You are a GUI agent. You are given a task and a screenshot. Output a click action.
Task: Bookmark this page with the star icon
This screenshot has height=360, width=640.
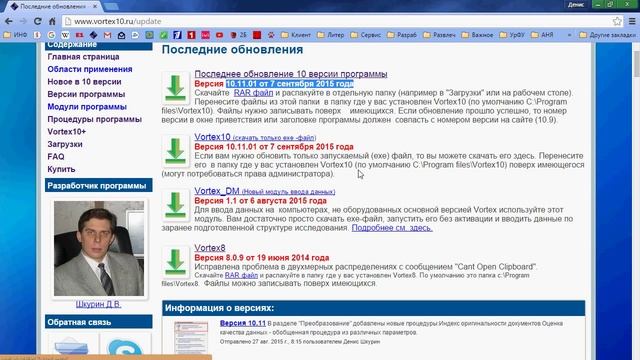click(x=617, y=21)
